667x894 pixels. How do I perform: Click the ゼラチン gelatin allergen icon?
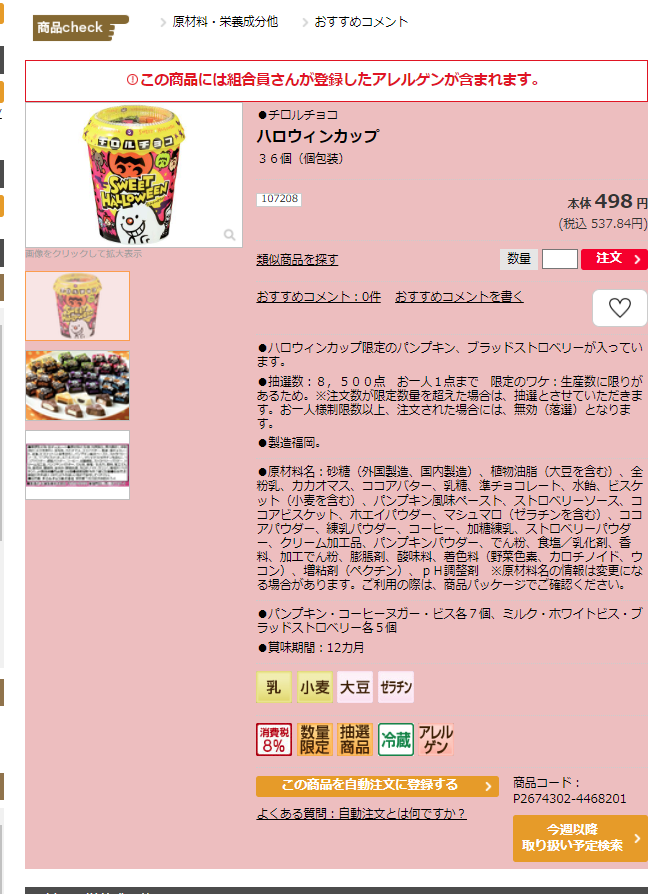click(396, 687)
